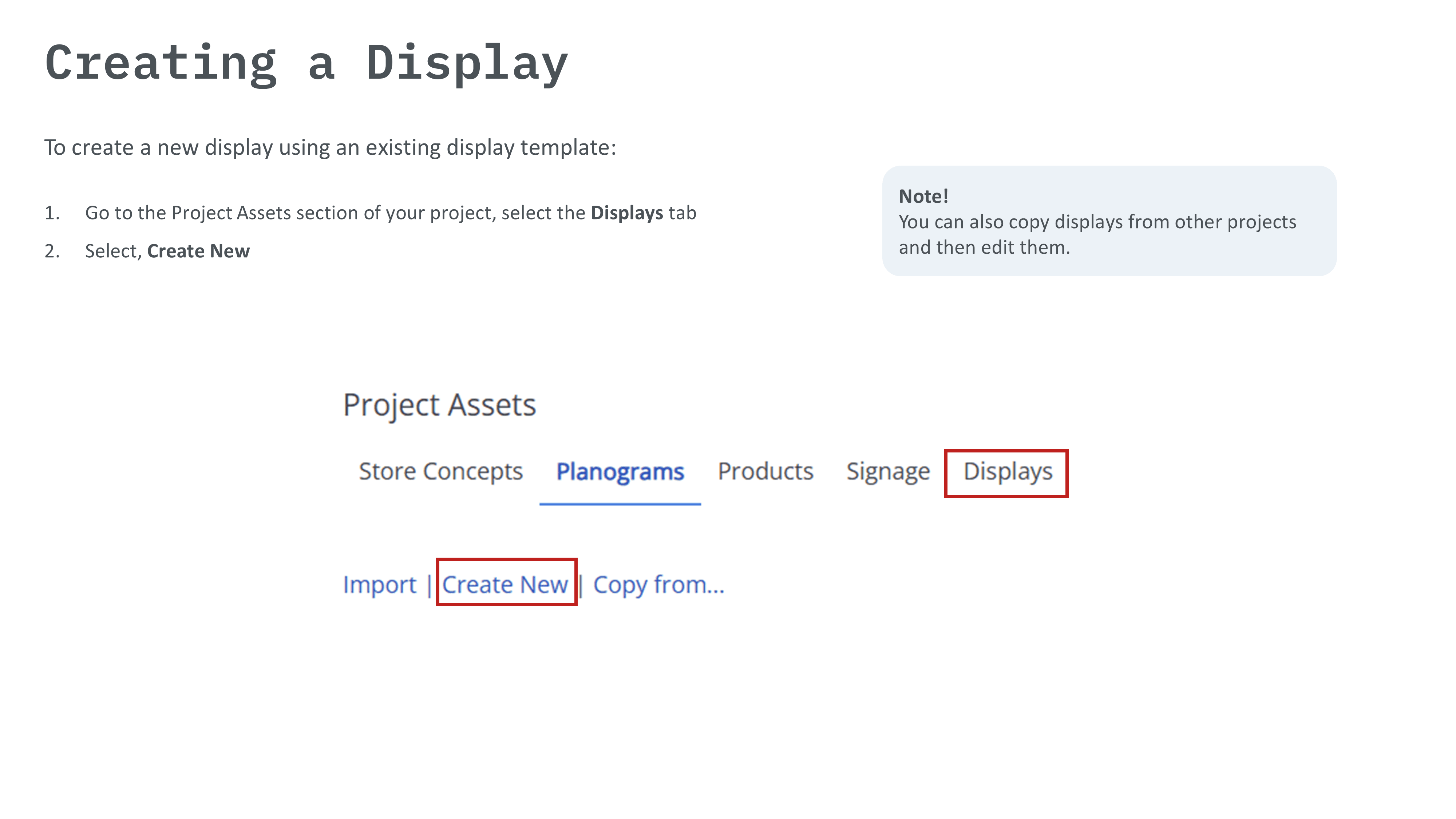Click step 1 instruction text
The width and height of the screenshot is (1456, 819).
(x=390, y=213)
